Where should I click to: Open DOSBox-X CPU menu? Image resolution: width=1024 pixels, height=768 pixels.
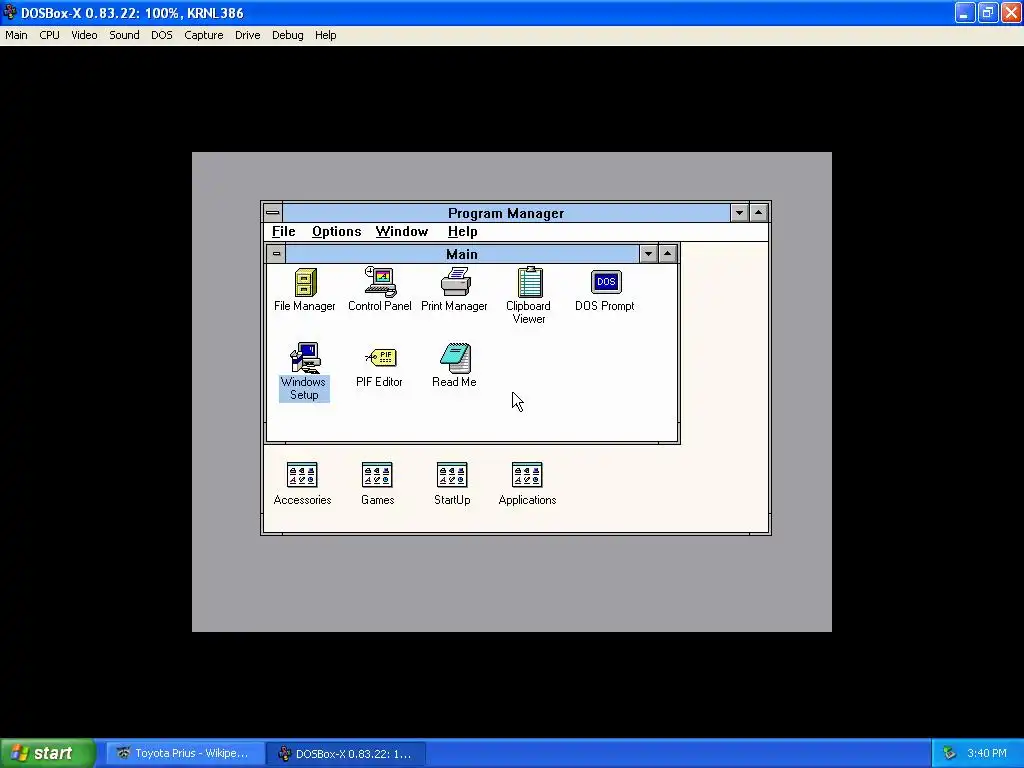click(x=50, y=35)
